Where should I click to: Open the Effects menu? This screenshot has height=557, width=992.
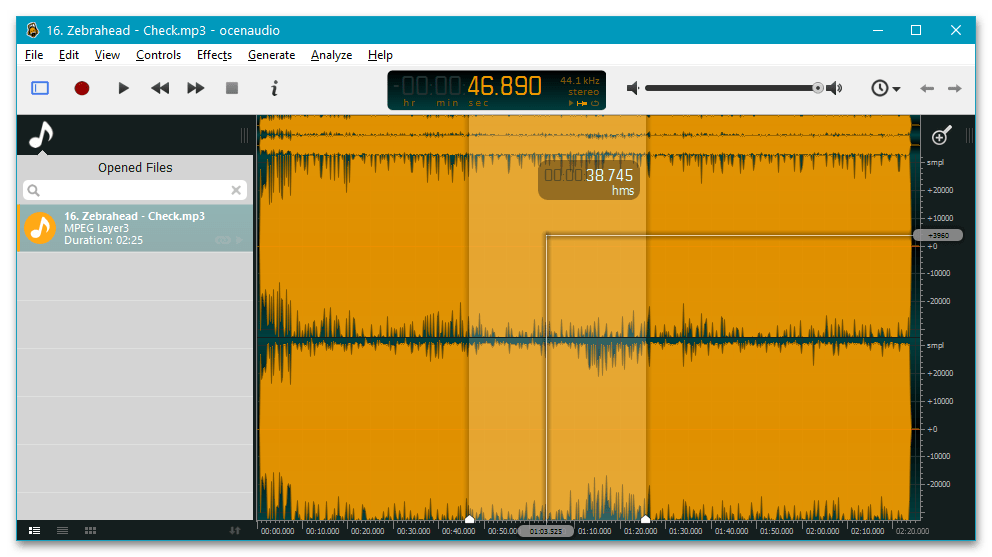pos(214,55)
